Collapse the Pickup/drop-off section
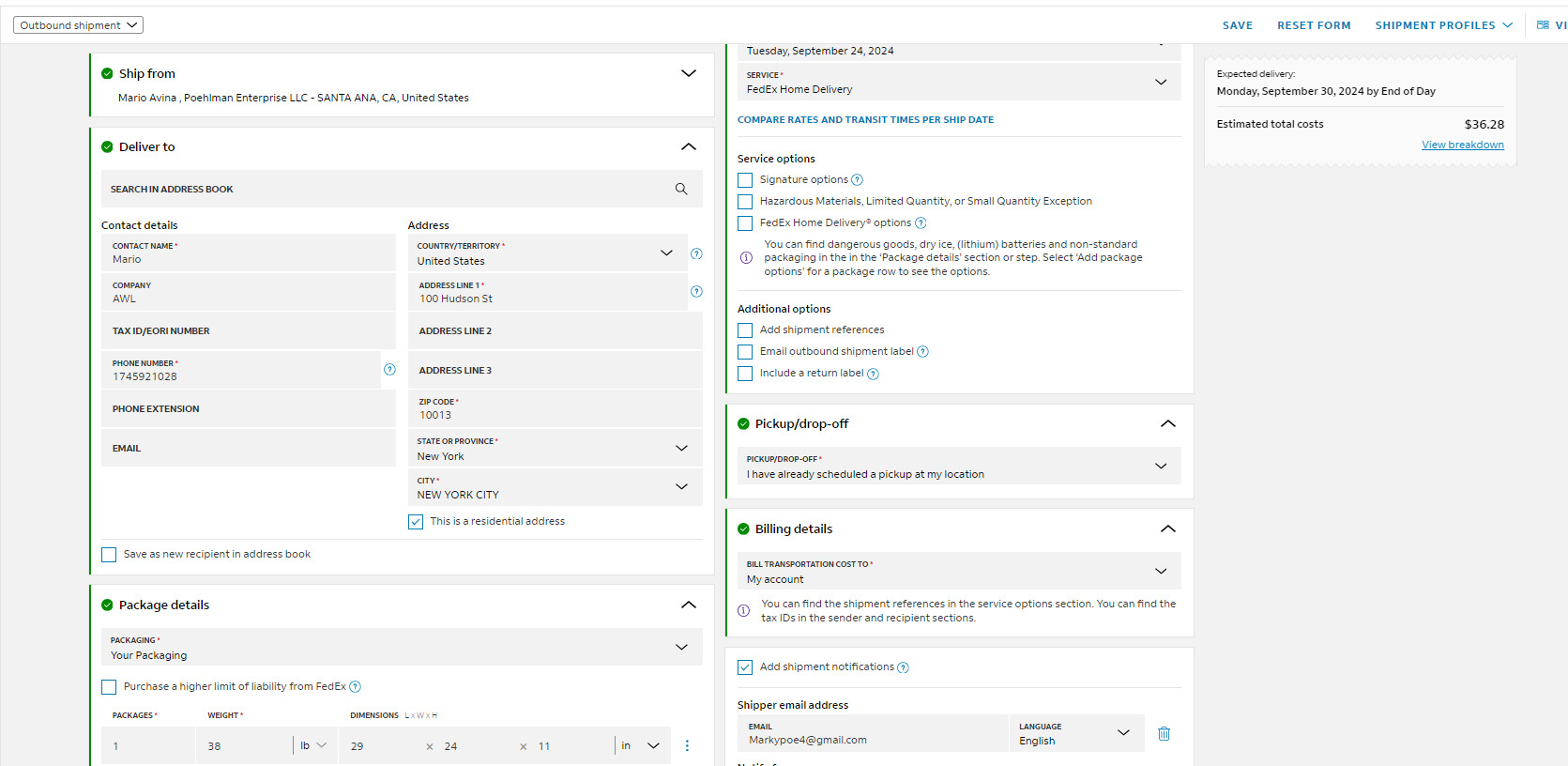The height and width of the screenshot is (766, 1568). click(x=1168, y=423)
